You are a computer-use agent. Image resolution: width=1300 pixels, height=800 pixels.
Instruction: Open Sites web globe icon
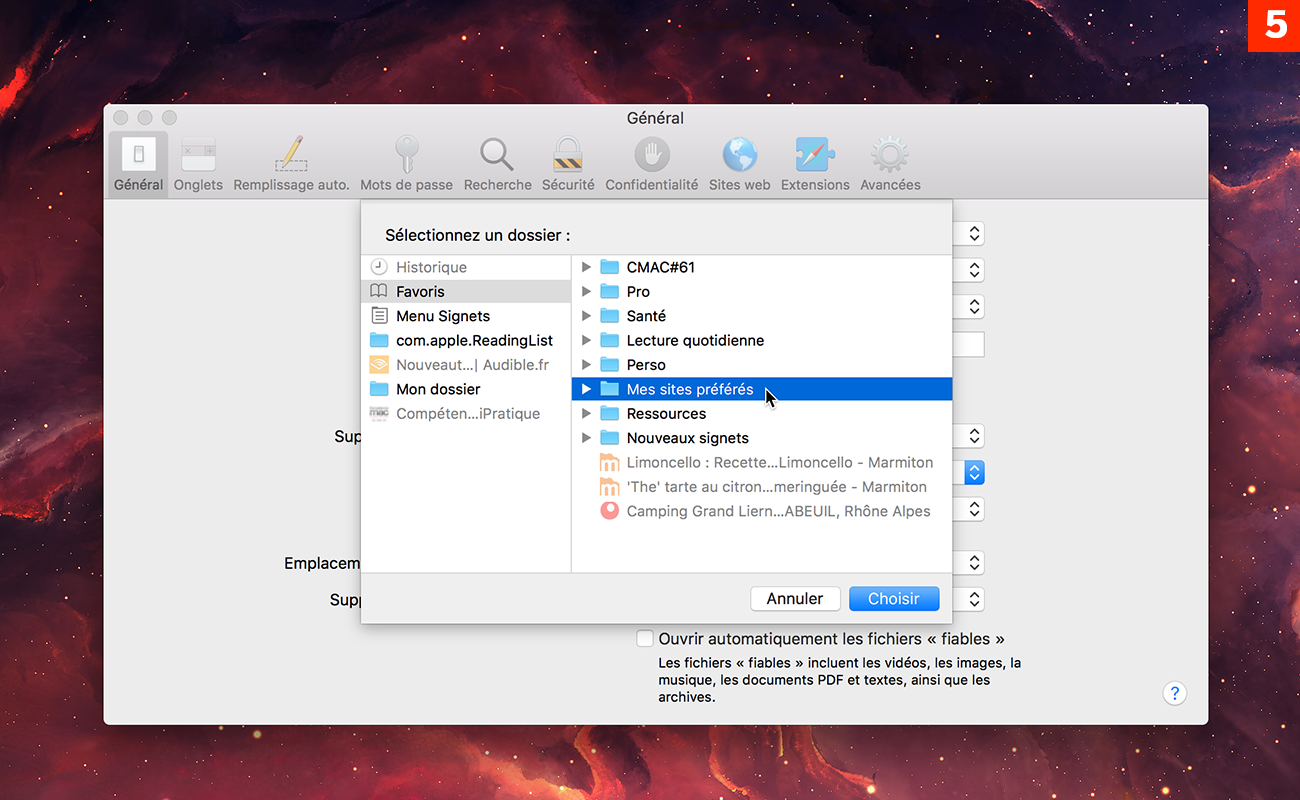click(740, 155)
